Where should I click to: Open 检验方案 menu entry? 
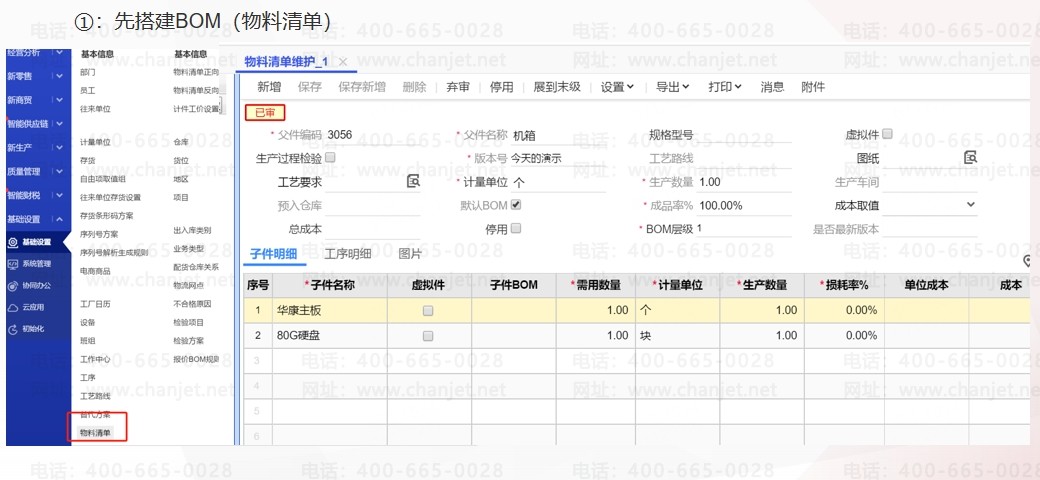point(188,341)
